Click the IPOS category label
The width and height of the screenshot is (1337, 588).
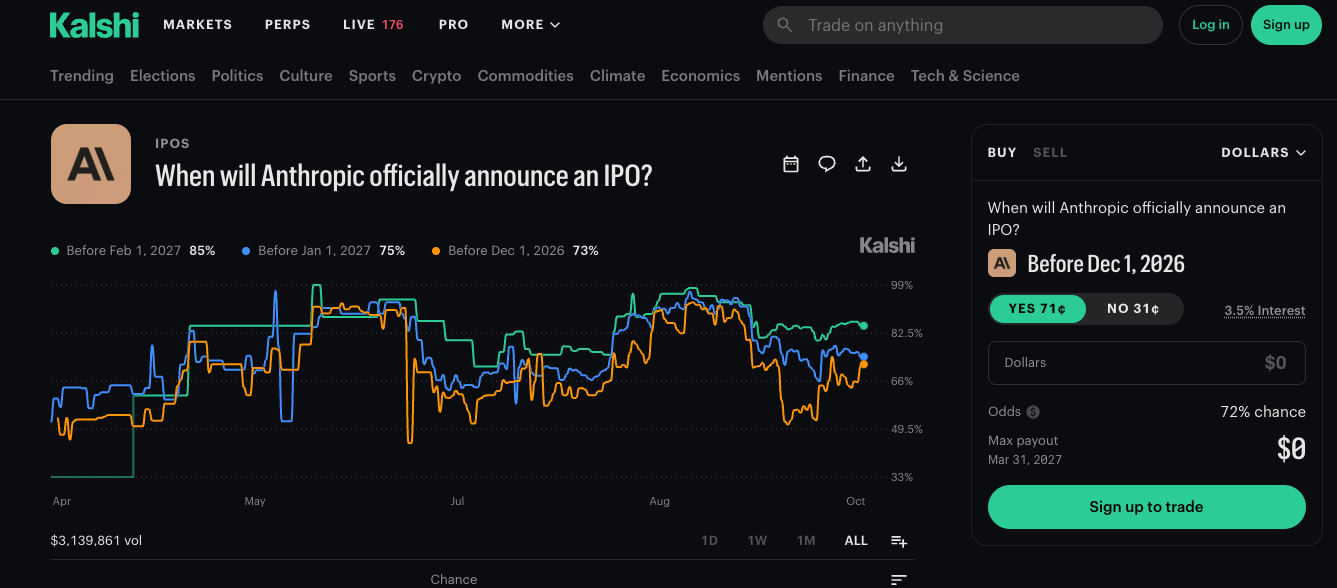tap(173, 144)
